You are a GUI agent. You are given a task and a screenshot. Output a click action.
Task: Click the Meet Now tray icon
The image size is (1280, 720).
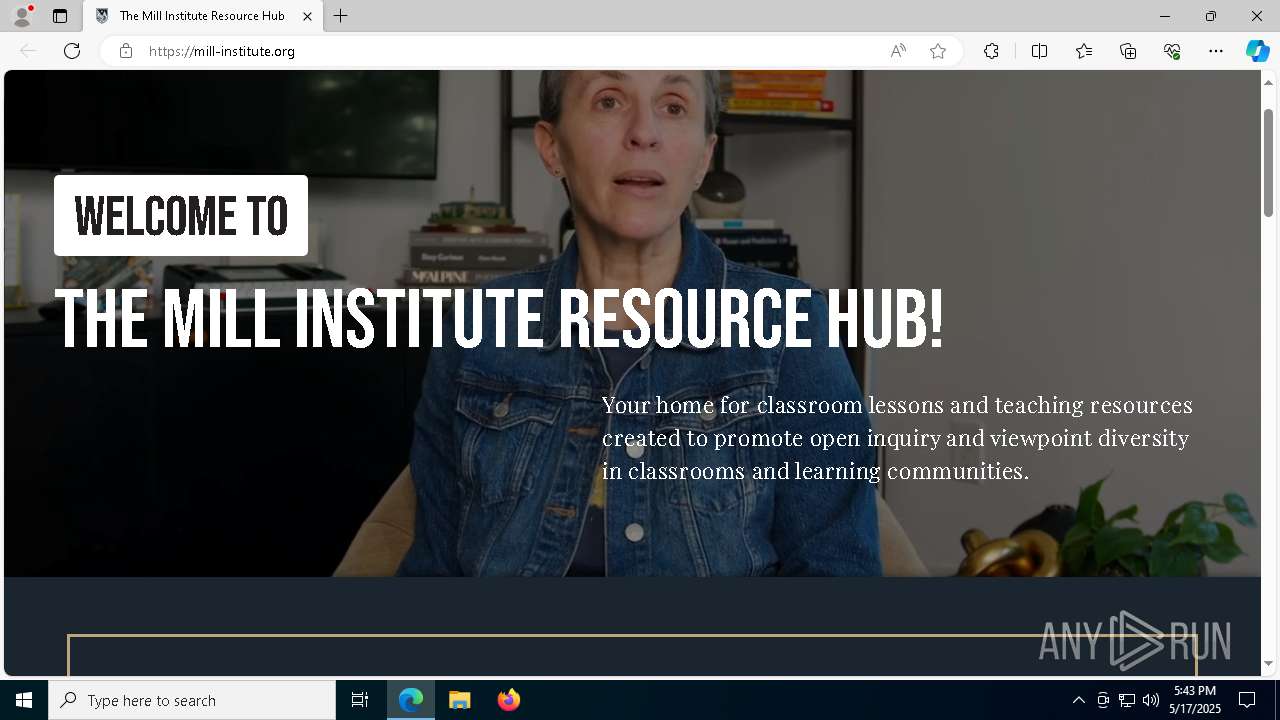click(x=1103, y=700)
